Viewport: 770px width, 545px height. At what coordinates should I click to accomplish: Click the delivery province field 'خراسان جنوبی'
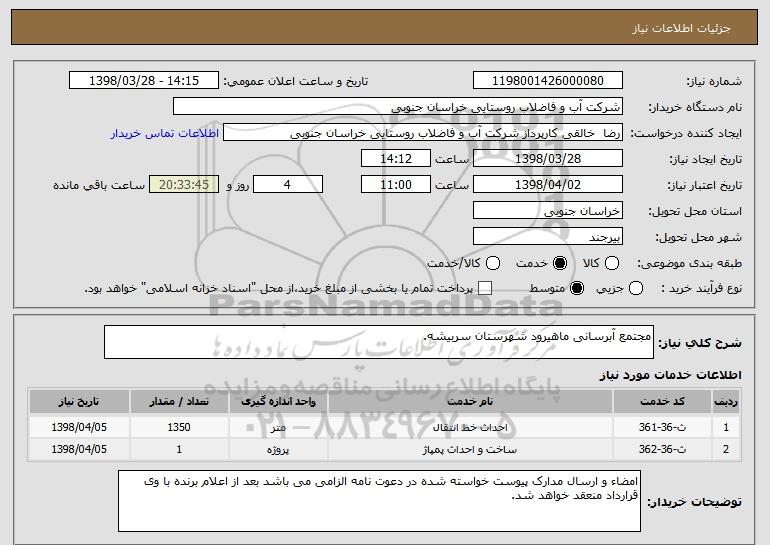tap(548, 211)
